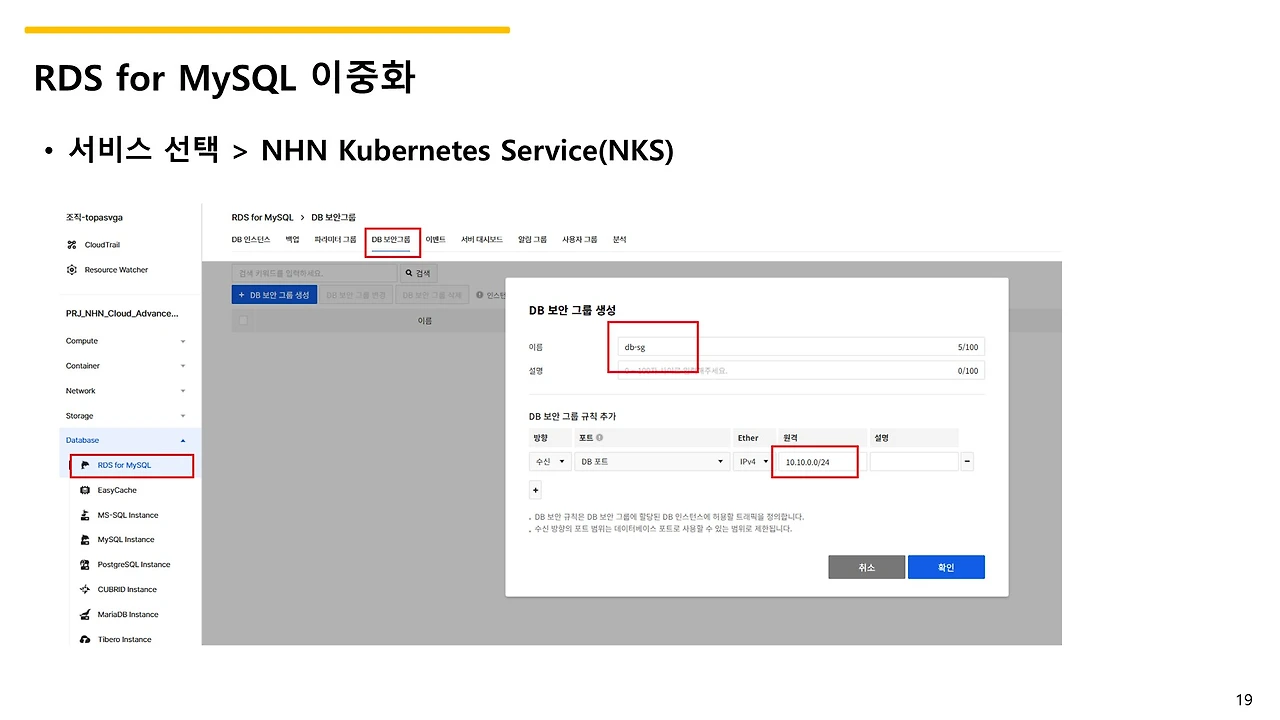The width and height of the screenshot is (1280, 720).
Task: Switch to the DB 보안그룹 tab
Action: 391,240
